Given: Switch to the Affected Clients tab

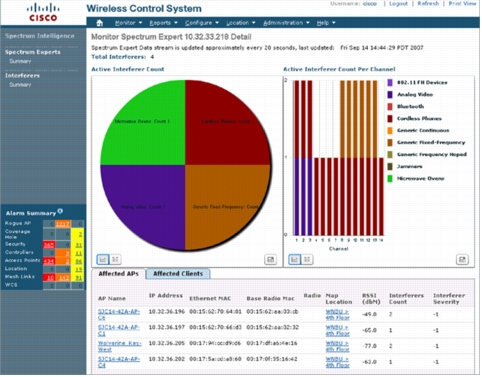Looking at the screenshot, I should (x=178, y=274).
